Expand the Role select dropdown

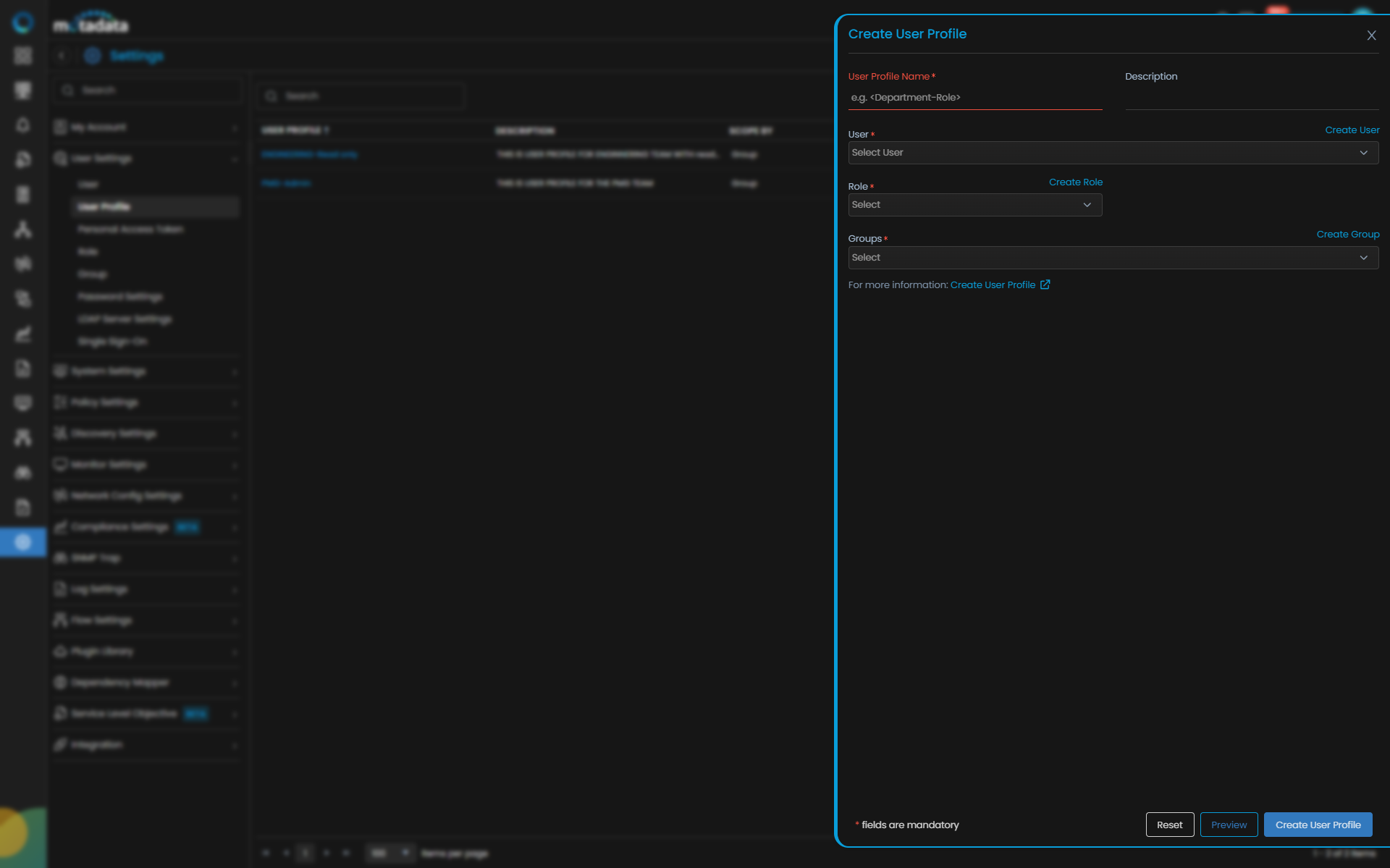(x=963, y=205)
